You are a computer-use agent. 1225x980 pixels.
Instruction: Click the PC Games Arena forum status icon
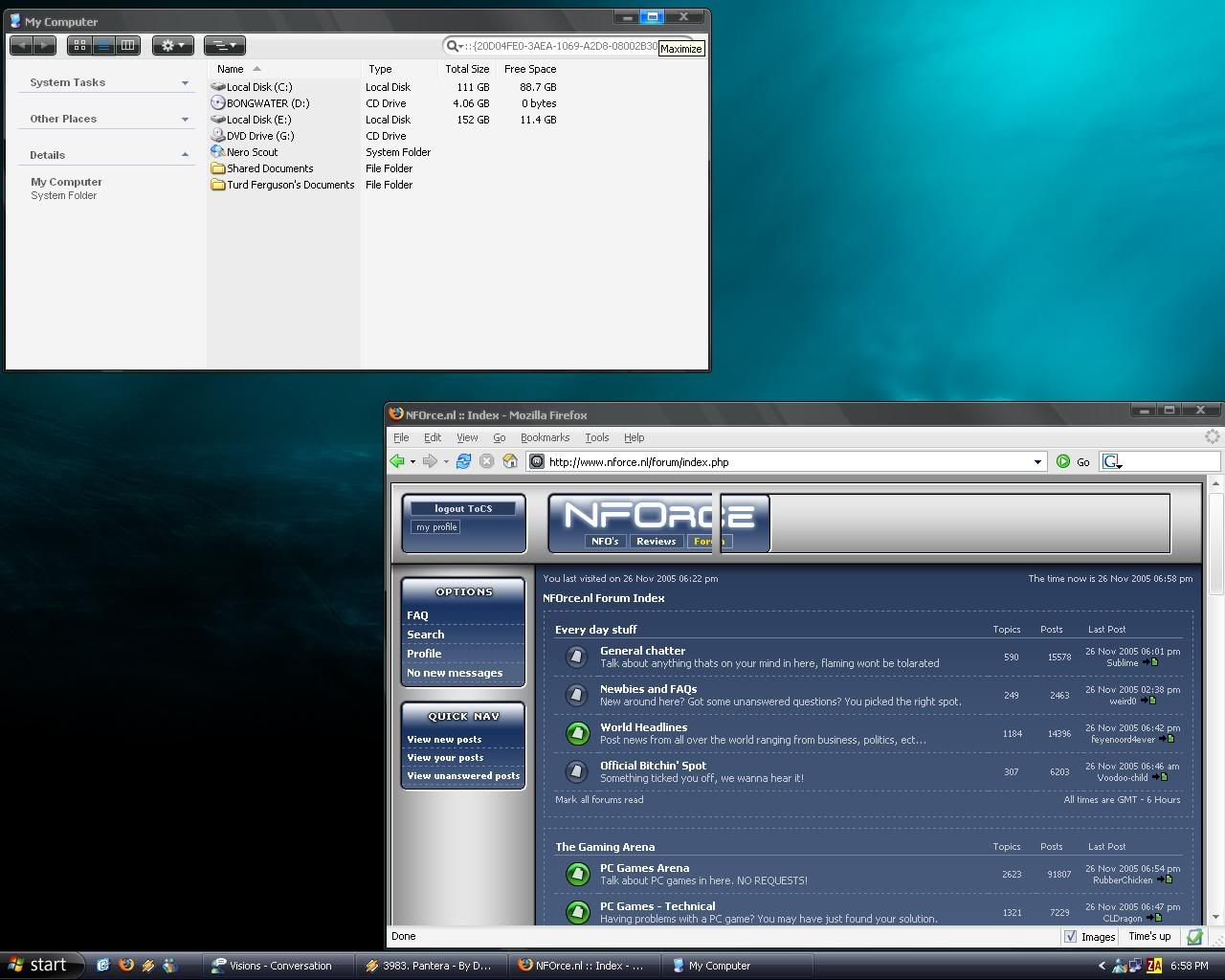pos(577,874)
